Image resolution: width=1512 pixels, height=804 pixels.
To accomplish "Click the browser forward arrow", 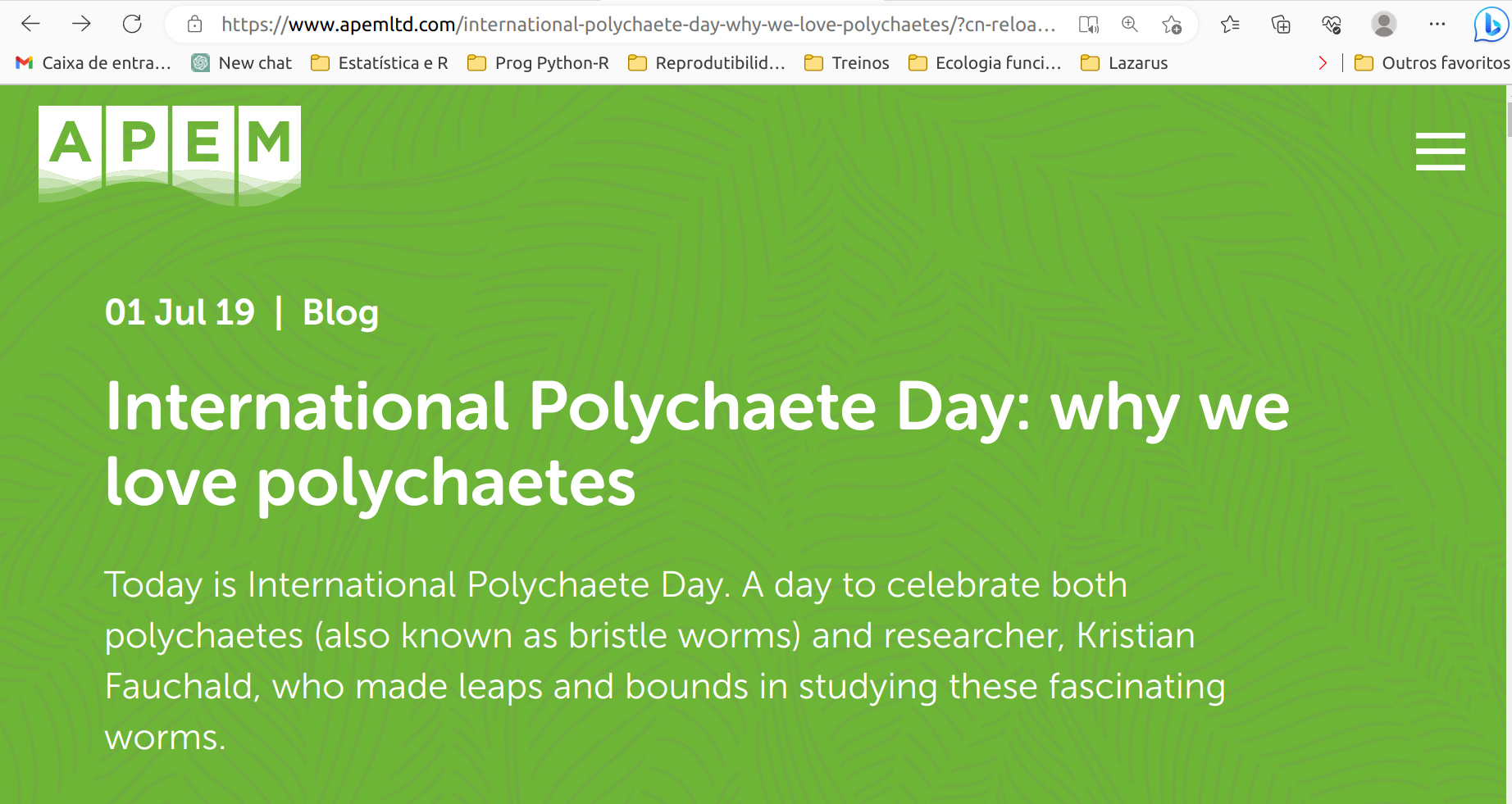I will coord(81,24).
